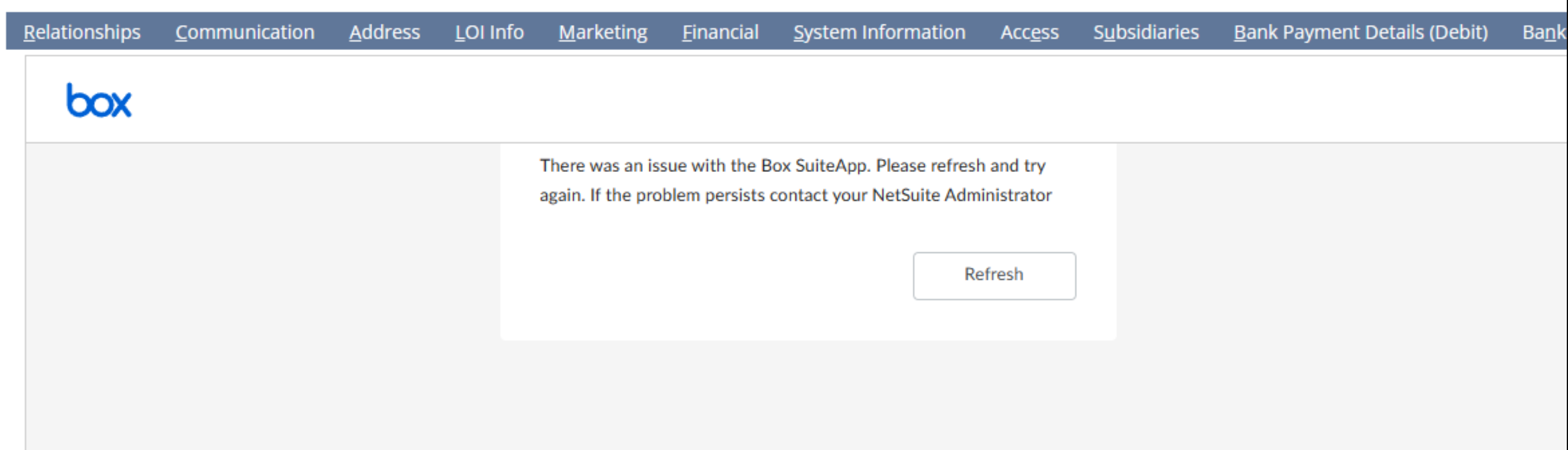Select the Access tab
Image resolution: width=1568 pixels, height=450 pixels.
click(x=1029, y=32)
